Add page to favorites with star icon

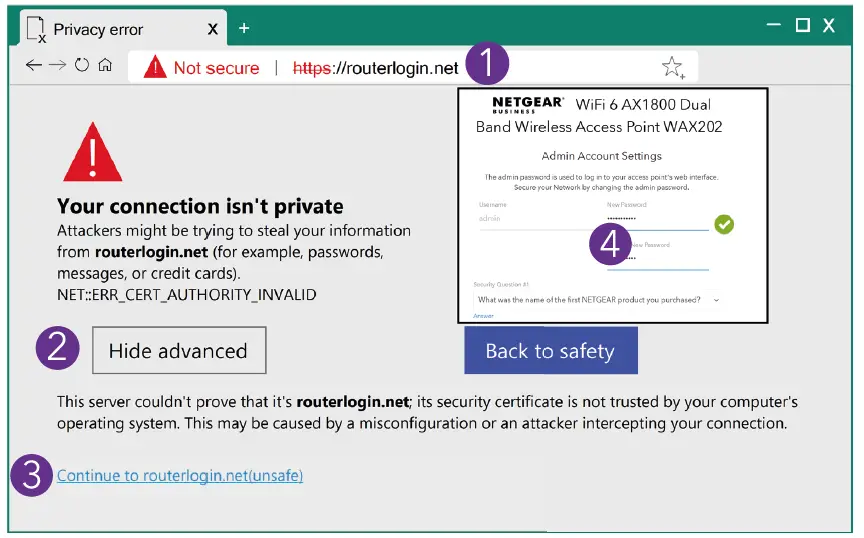click(672, 67)
